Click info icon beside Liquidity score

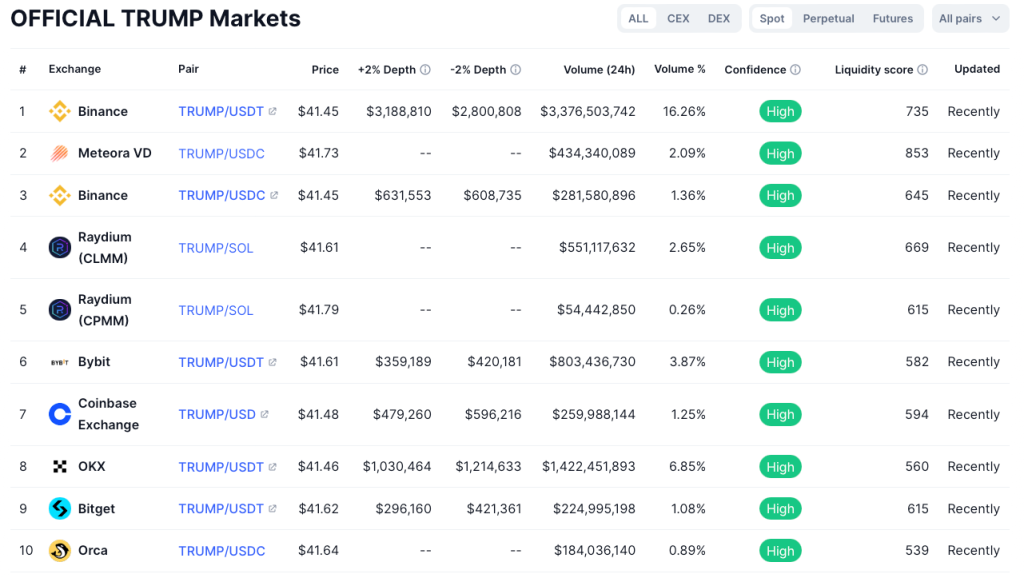922,70
